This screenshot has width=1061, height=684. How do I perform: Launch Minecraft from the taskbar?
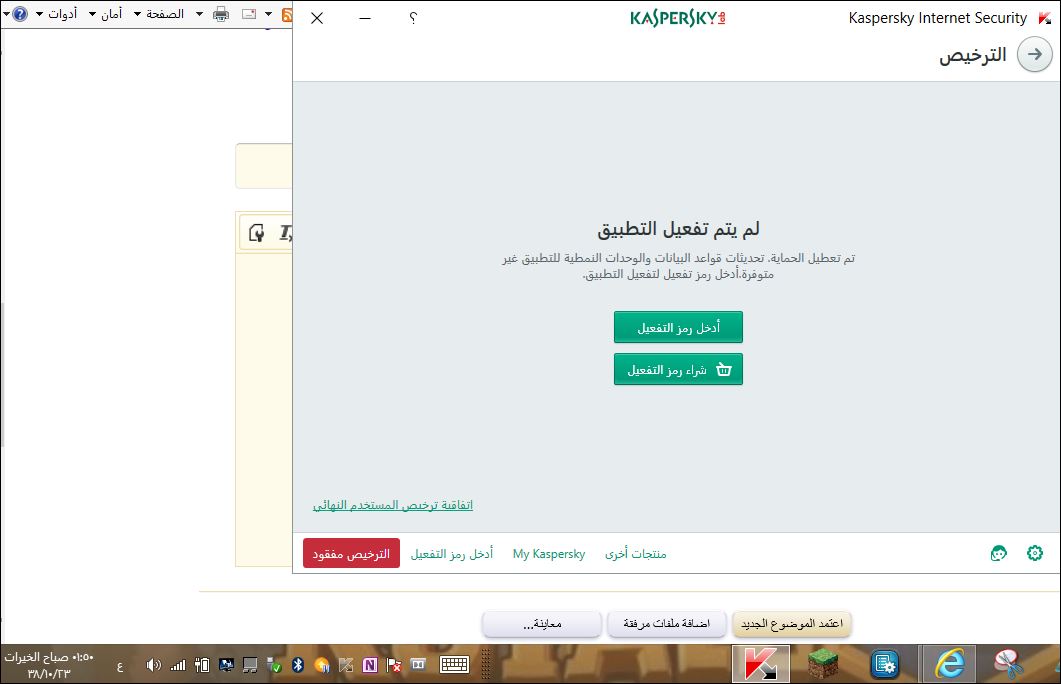coord(823,664)
